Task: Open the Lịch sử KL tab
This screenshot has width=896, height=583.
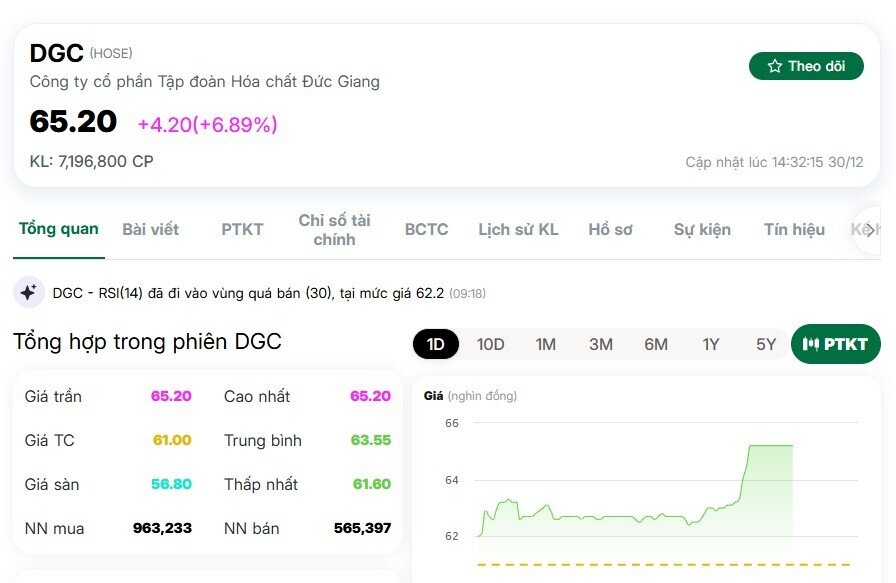Action: coord(518,230)
